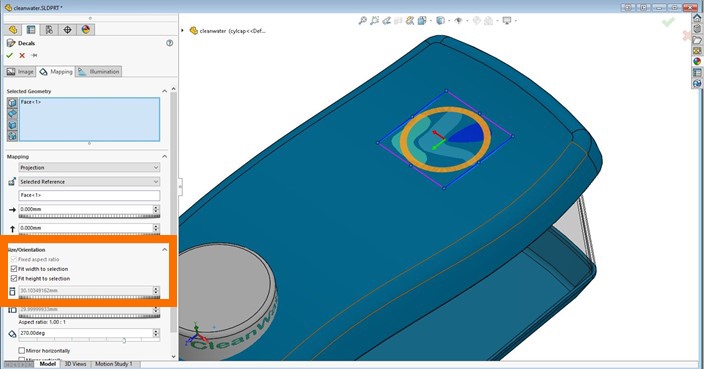Open the DimXpertManager crosshair tab

coord(67,30)
